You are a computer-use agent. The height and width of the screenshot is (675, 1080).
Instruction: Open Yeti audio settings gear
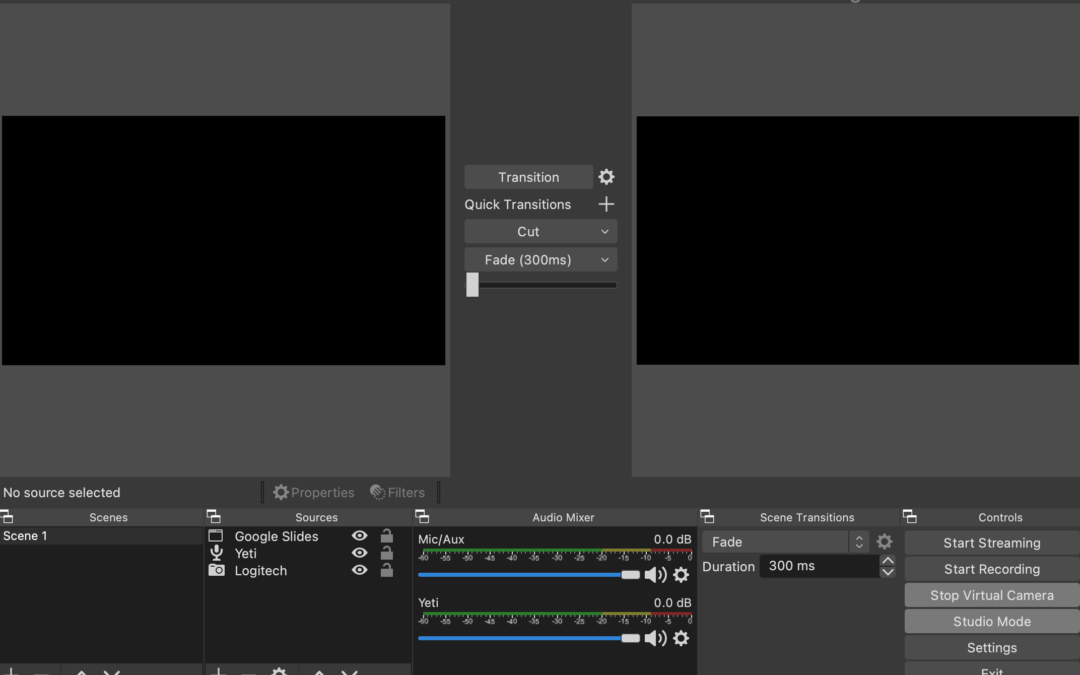coord(681,638)
